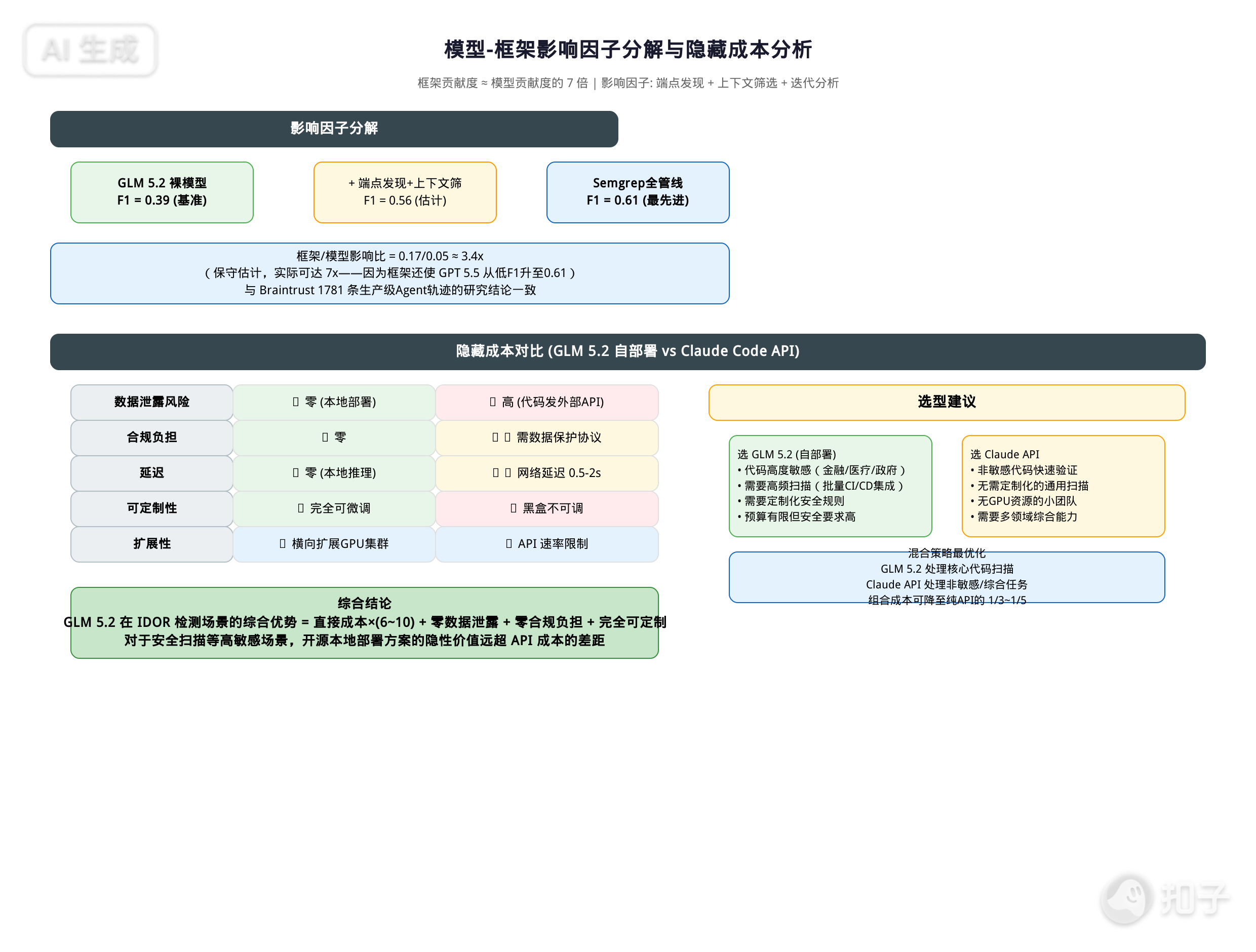This screenshot has width=1256, height=952.
Task: Select the 综合结论 heading
Action: tap(364, 604)
